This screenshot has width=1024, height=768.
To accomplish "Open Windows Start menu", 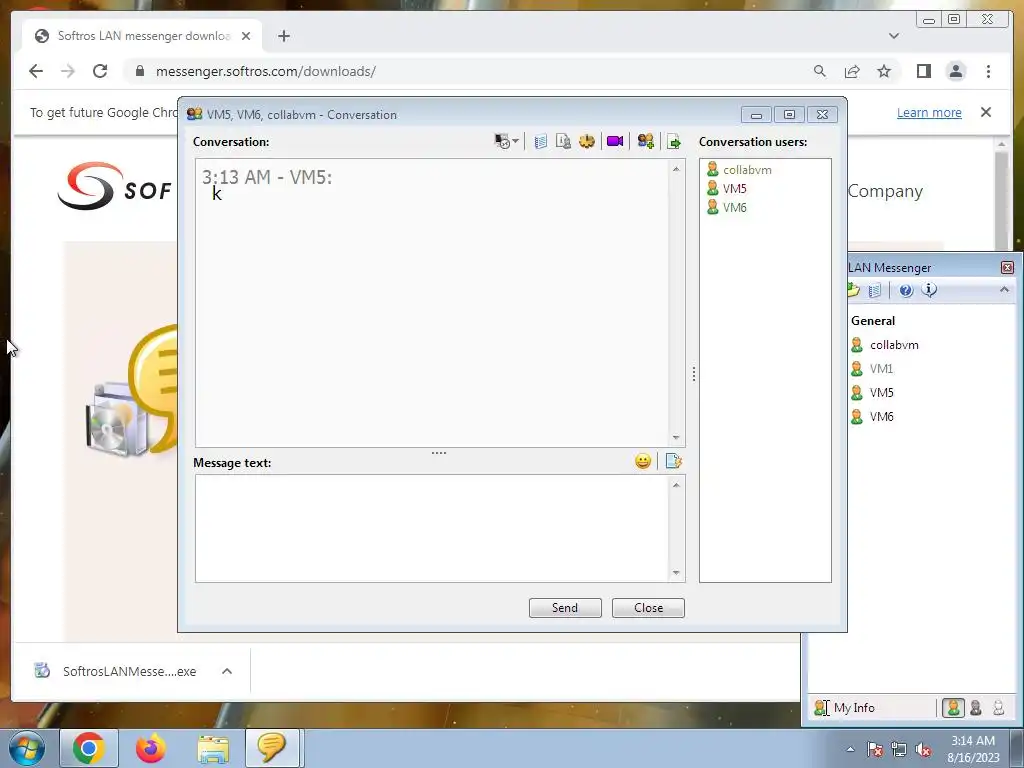I will [27, 748].
